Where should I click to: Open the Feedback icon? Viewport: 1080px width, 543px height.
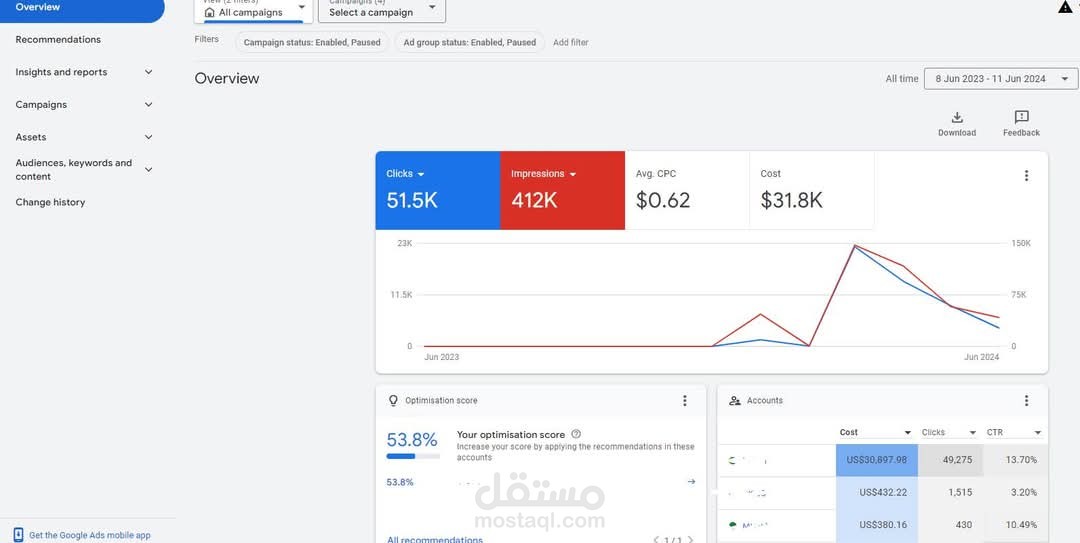pyautogui.click(x=1021, y=117)
